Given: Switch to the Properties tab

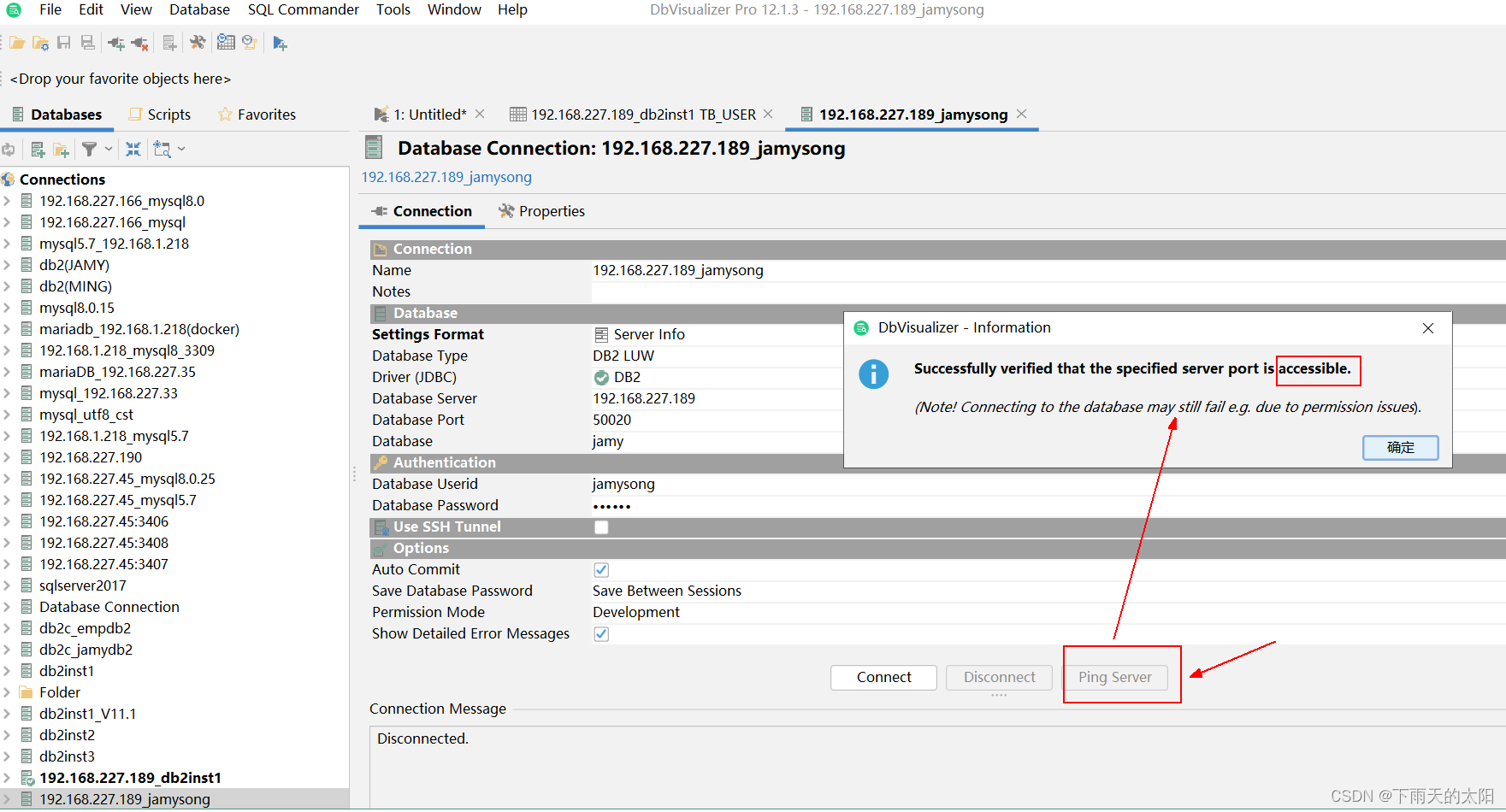Looking at the screenshot, I should click(542, 211).
